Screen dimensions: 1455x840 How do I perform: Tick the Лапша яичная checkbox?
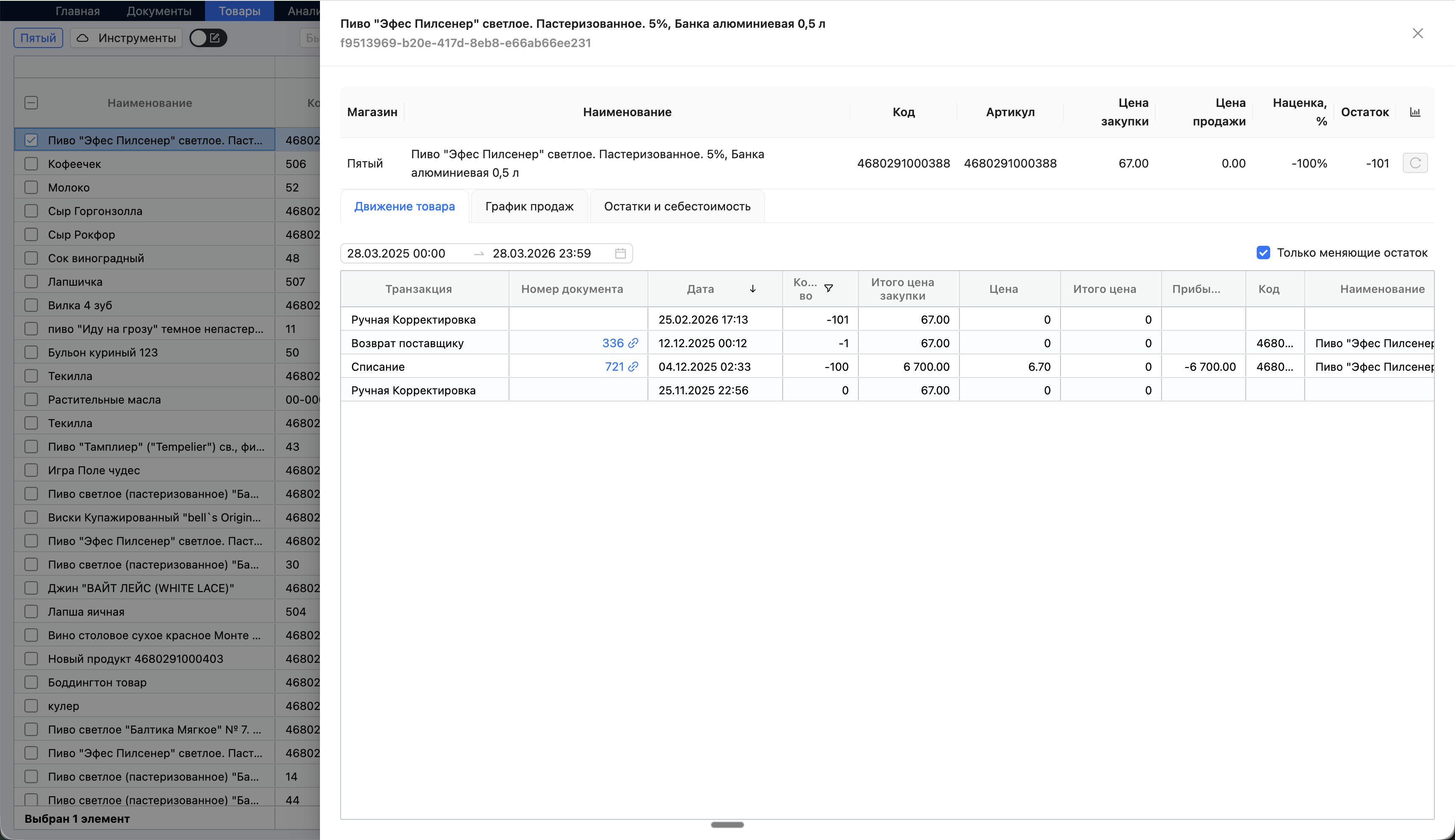(x=31, y=611)
